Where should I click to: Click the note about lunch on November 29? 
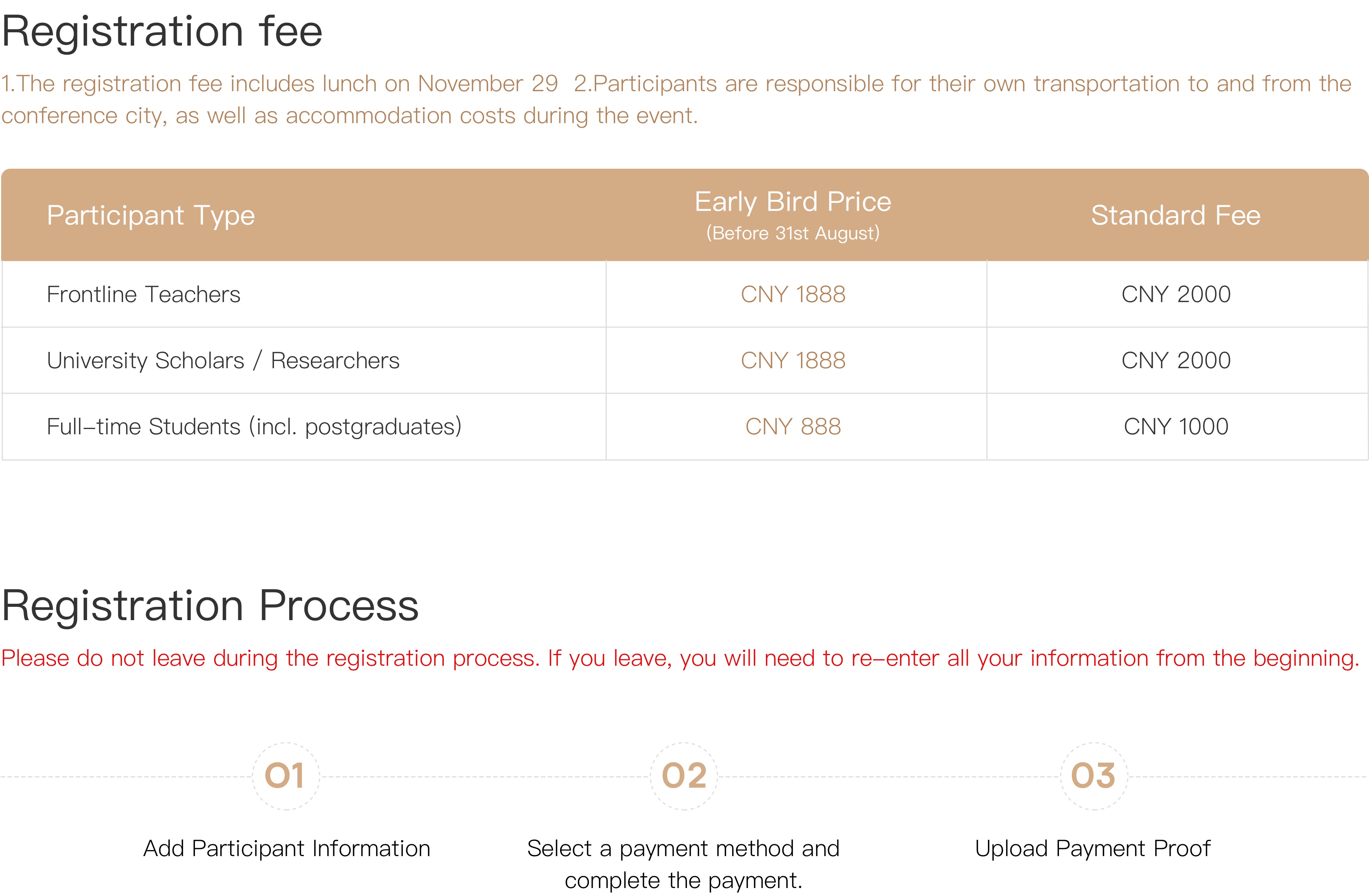coord(280,84)
